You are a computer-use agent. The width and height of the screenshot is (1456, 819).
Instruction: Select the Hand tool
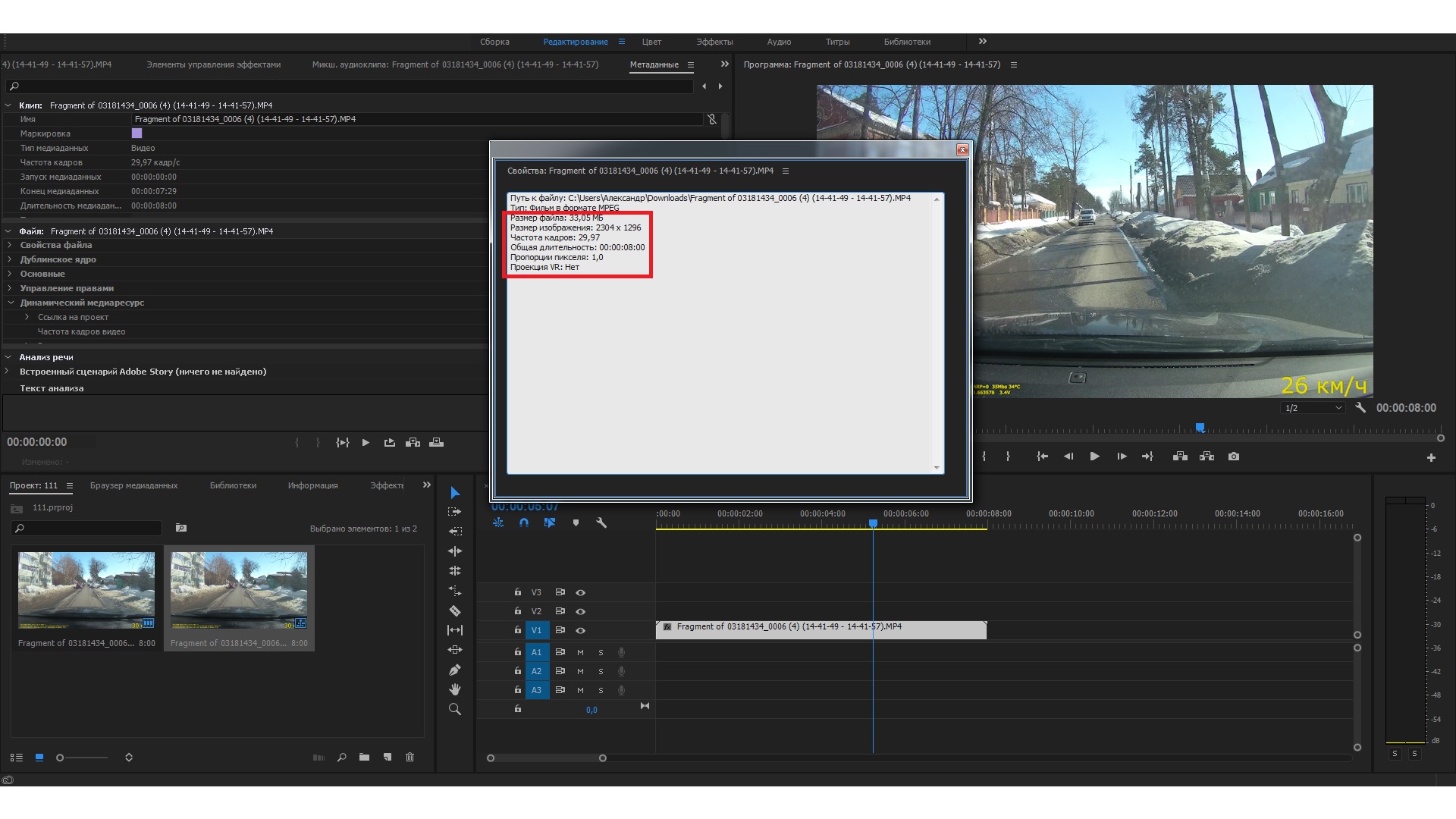(455, 689)
